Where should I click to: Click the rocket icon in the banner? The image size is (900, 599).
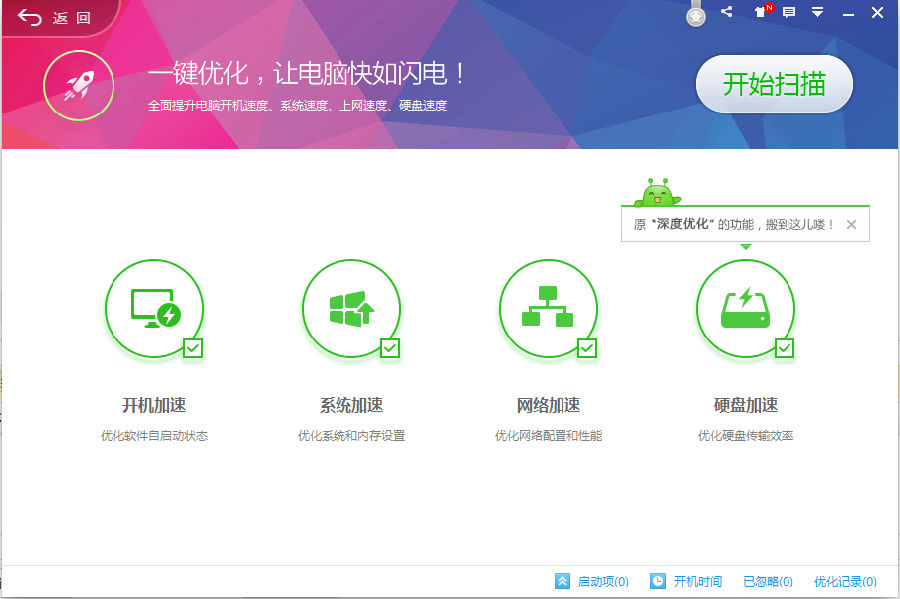pos(79,85)
